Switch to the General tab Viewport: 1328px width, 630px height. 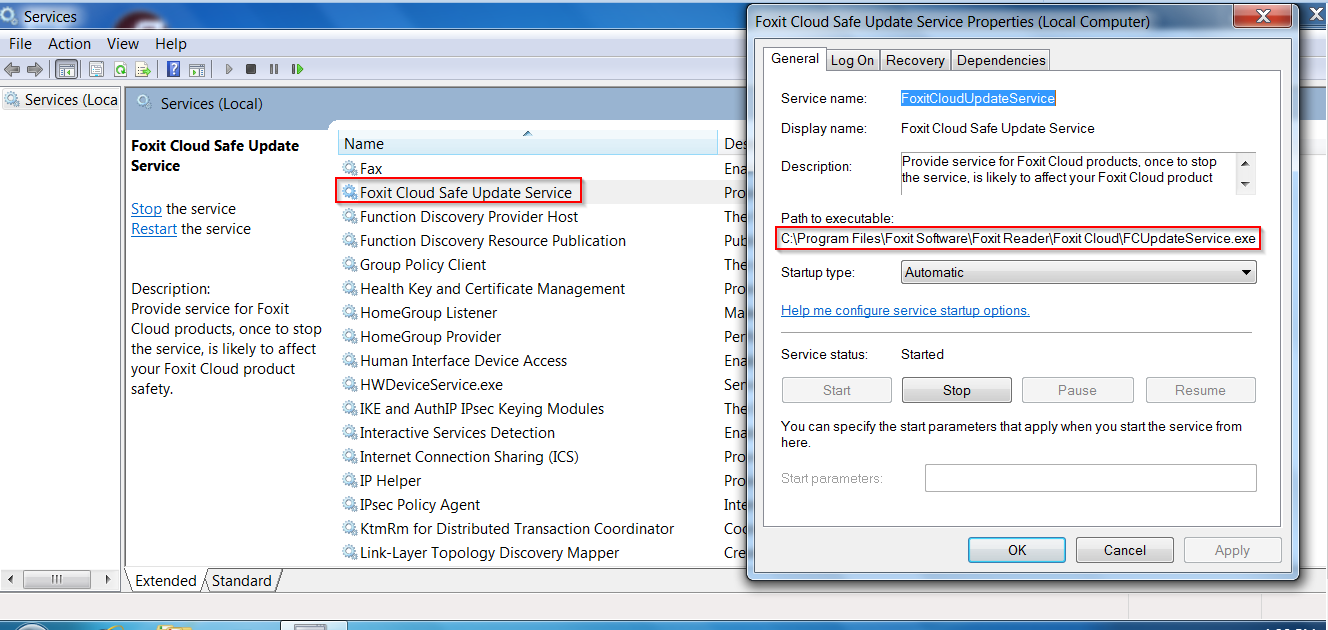pyautogui.click(x=795, y=59)
